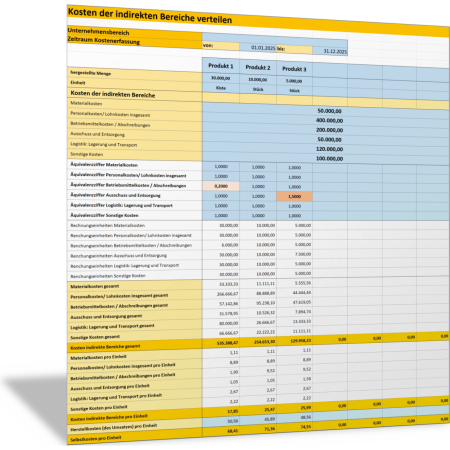Click the 'Einheit' row label
This screenshot has height=450, width=450.
pyautogui.click(x=134, y=84)
